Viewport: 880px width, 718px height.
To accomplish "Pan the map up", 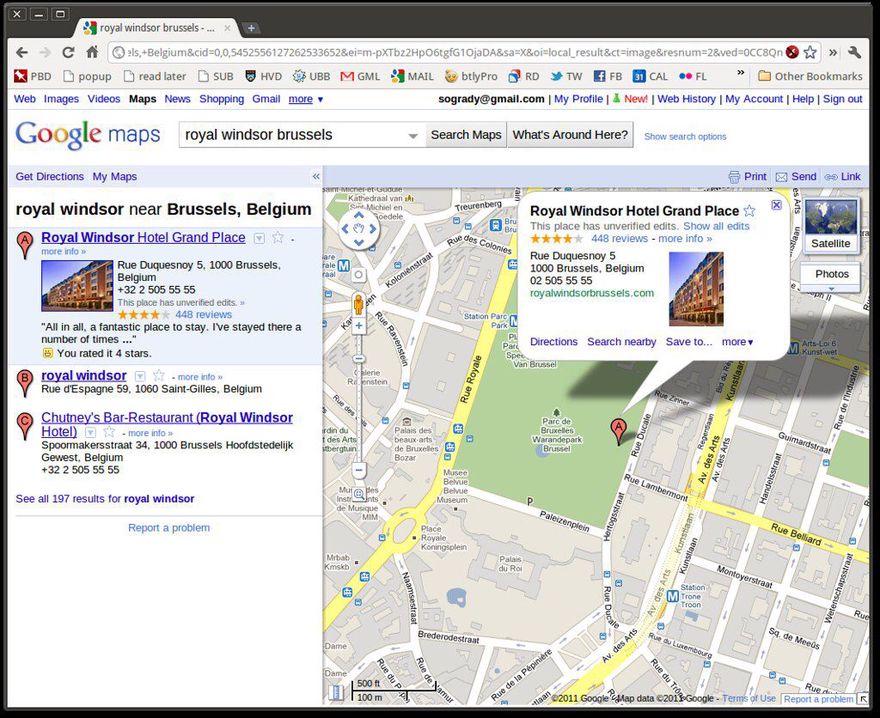I will tap(359, 215).
